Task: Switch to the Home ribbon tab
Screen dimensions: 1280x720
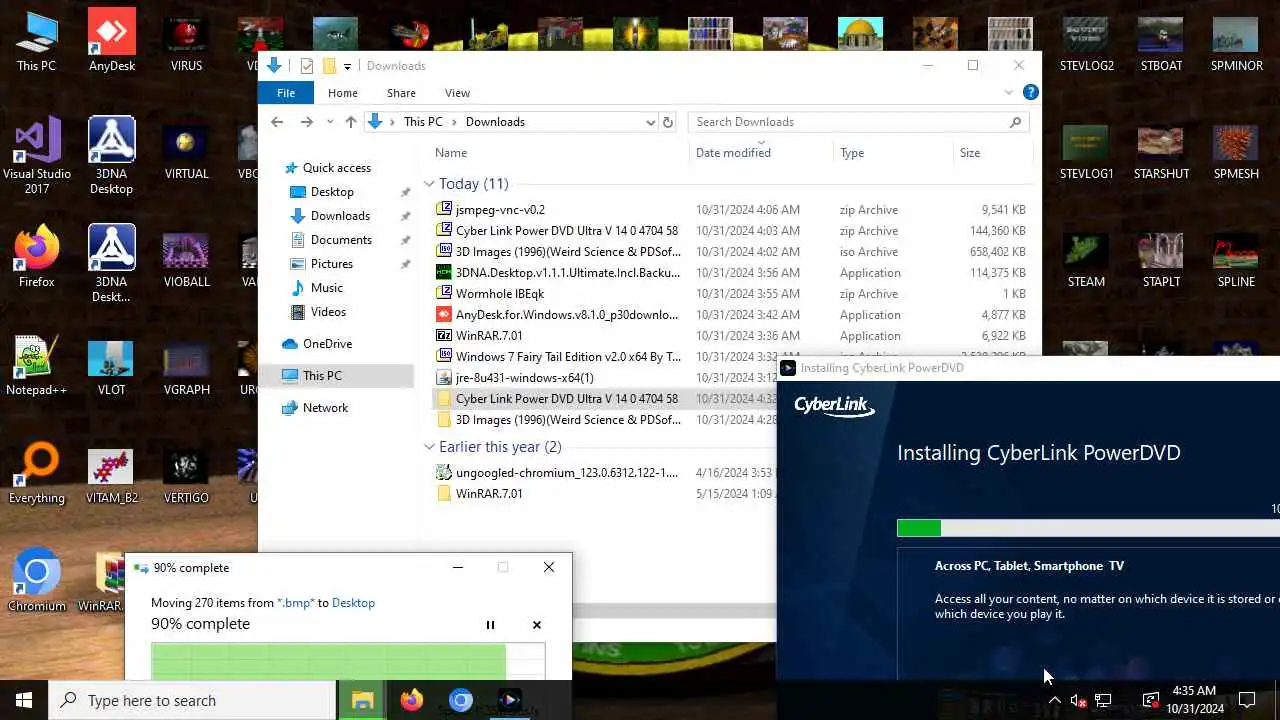Action: coord(342,93)
